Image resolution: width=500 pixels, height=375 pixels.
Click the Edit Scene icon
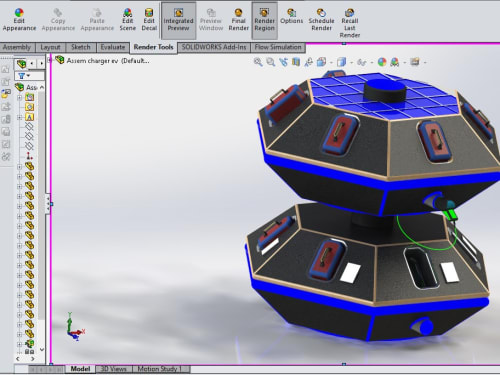[128, 20]
